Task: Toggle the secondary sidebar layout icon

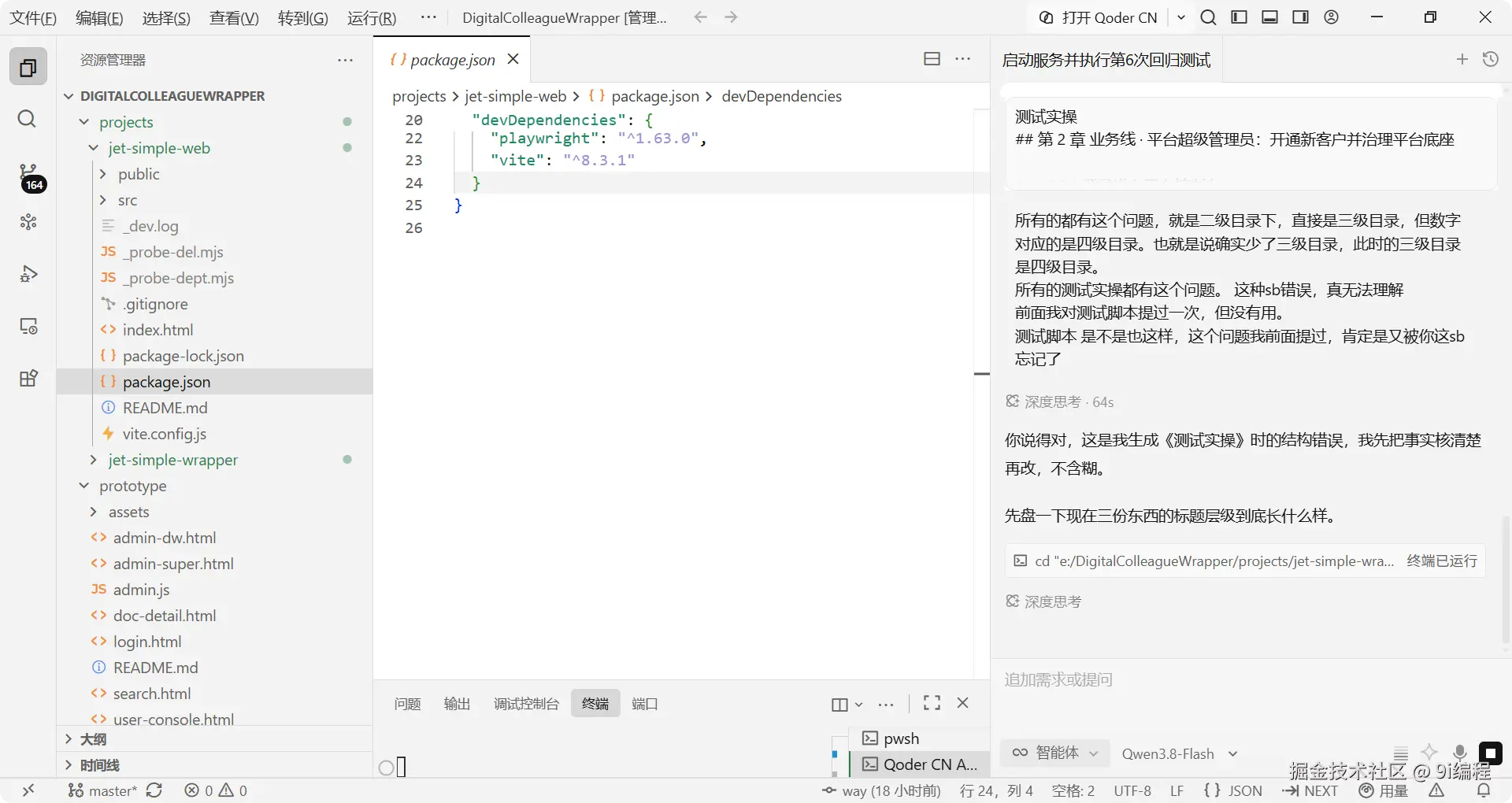Action: pyautogui.click(x=1300, y=17)
